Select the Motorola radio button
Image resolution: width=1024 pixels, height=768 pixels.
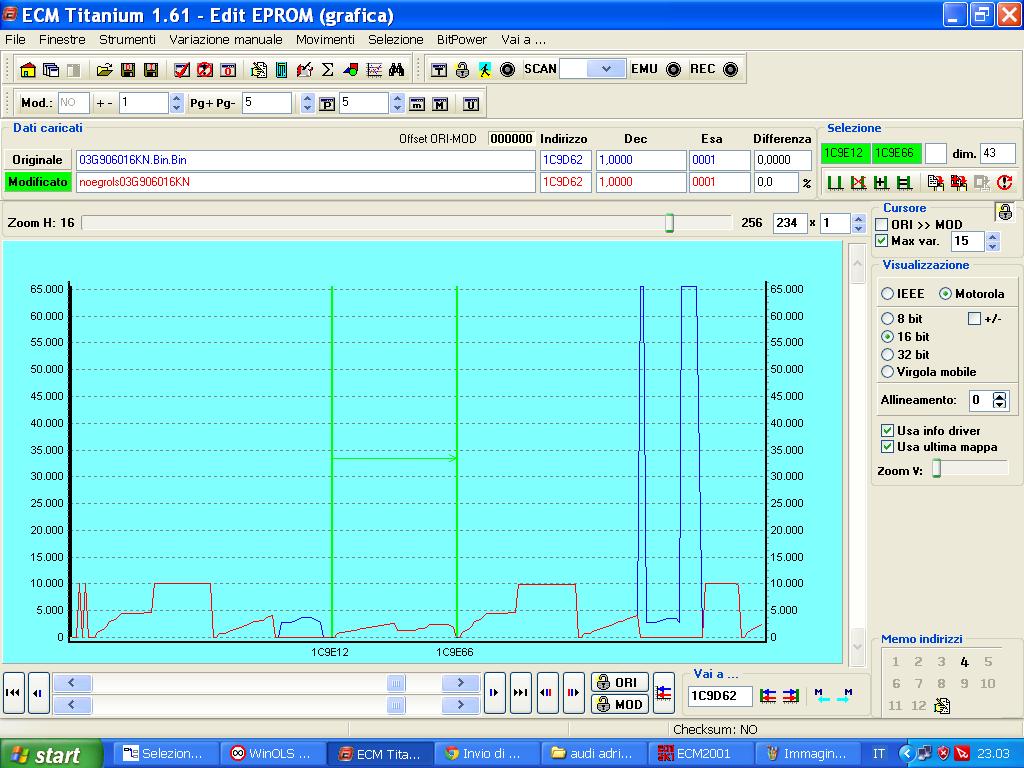click(945, 294)
